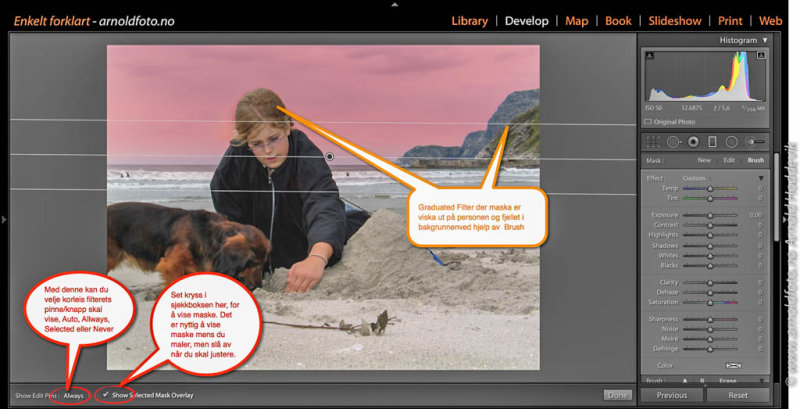
Task: Expand the left panel with side arrow
Action: (x=4, y=220)
